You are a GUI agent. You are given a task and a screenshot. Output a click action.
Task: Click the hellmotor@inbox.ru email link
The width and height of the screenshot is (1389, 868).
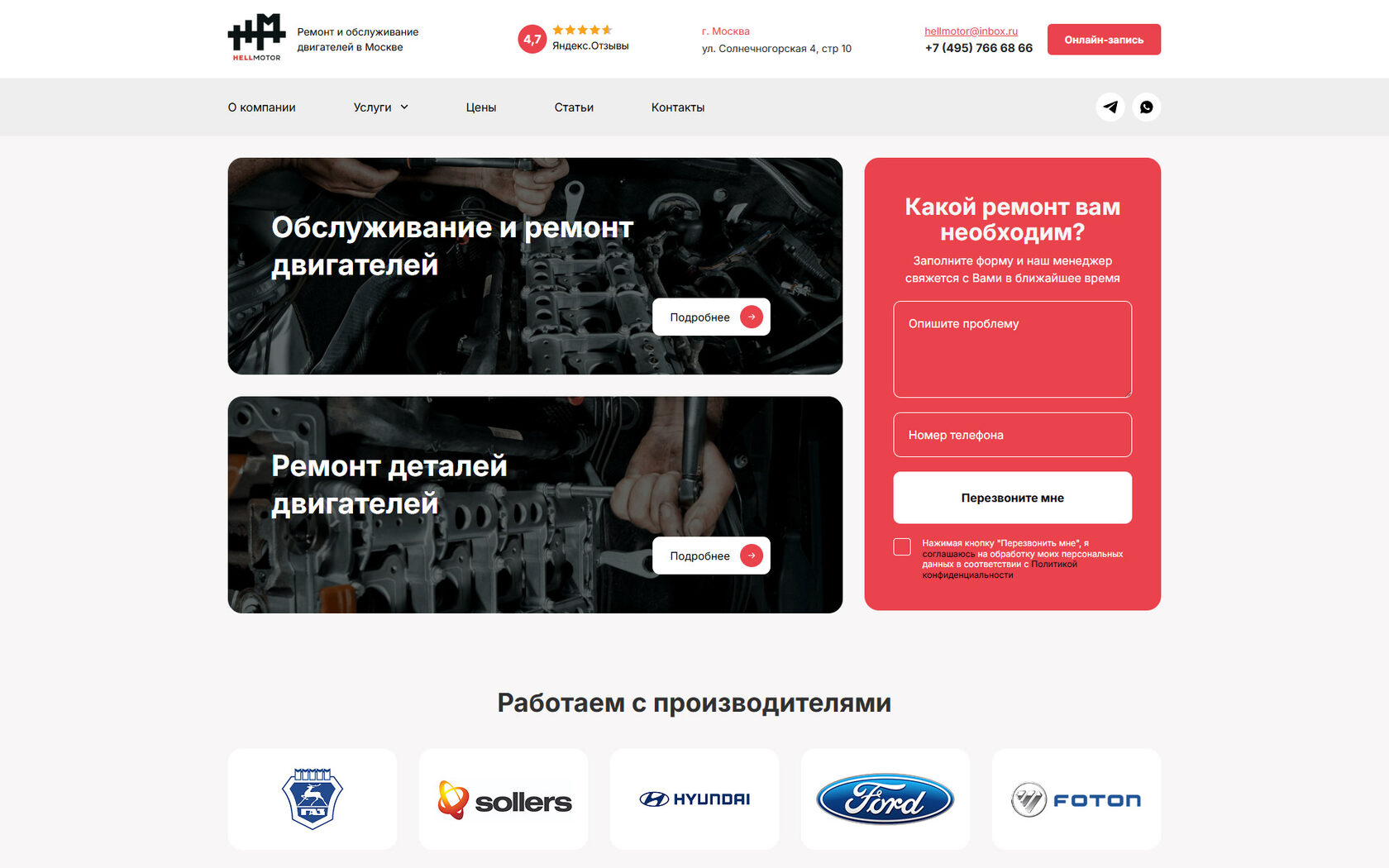coord(971,31)
